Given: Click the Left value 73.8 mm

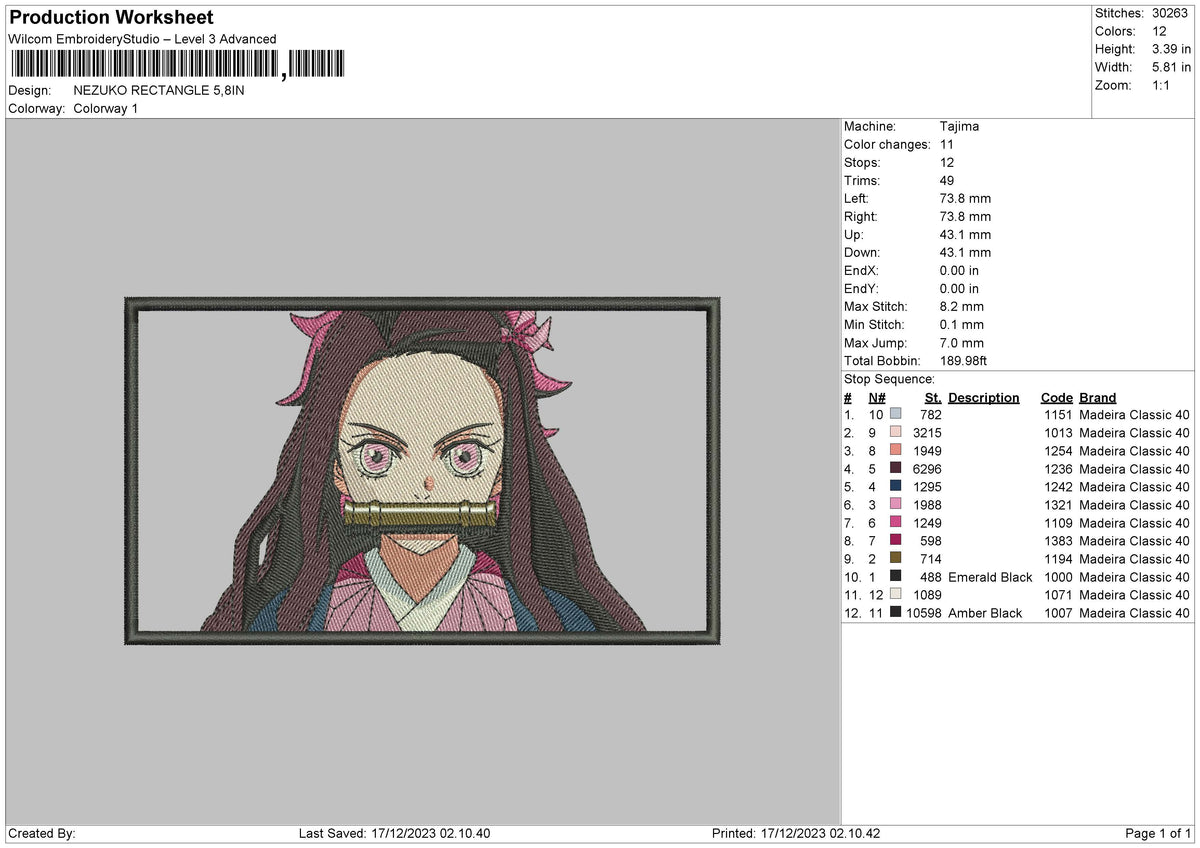Looking at the screenshot, I should 965,198.
